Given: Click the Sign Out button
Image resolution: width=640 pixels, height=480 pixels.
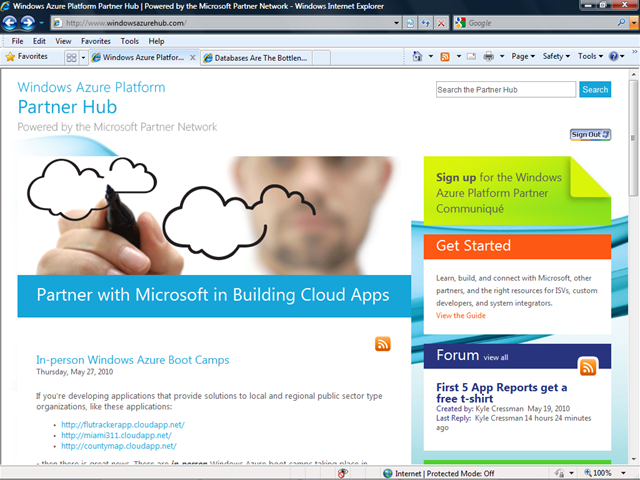Looking at the screenshot, I should click(590, 134).
